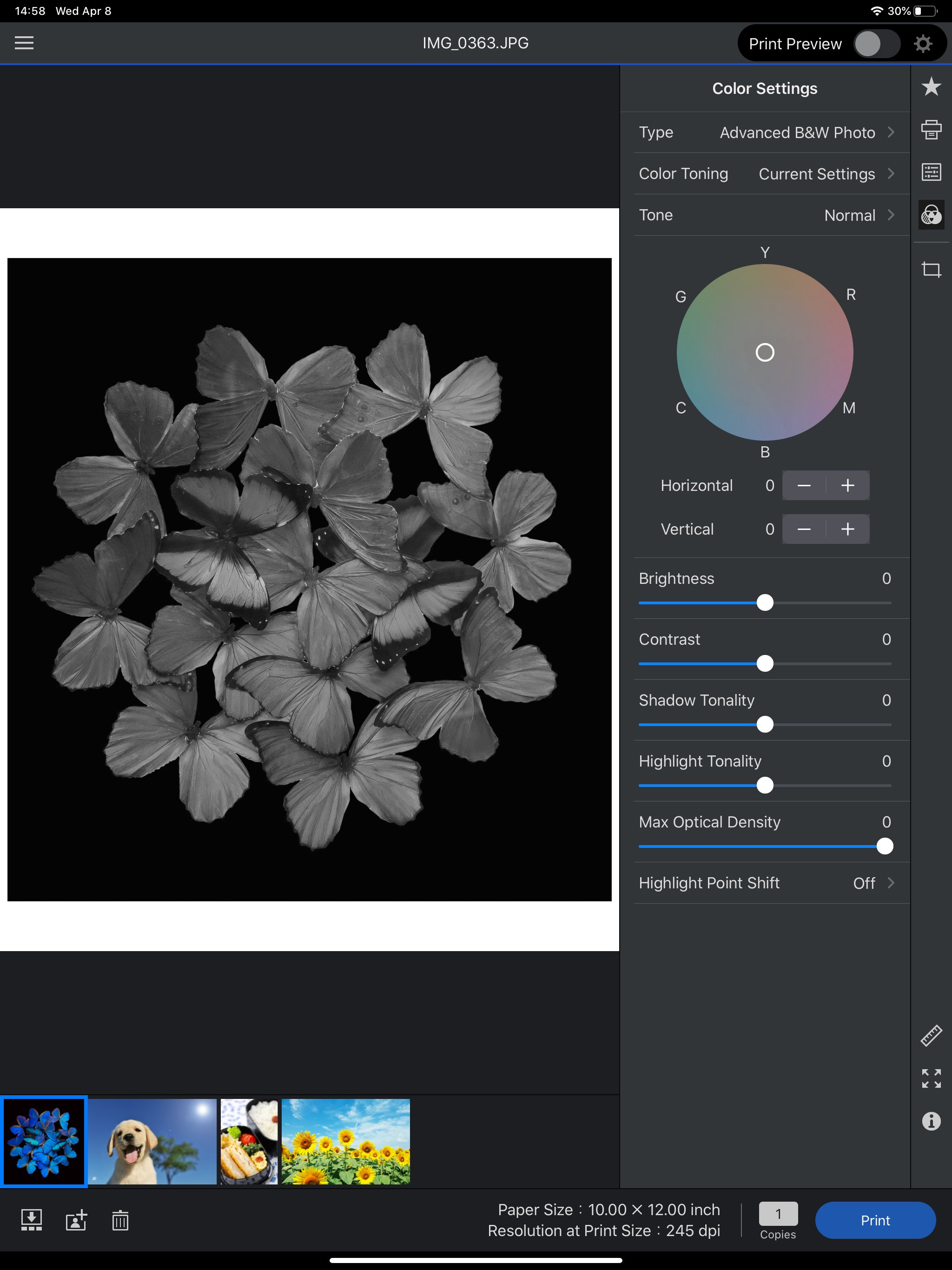Click the ruler icon
This screenshot has height=1270, width=952.
pyautogui.click(x=931, y=1036)
